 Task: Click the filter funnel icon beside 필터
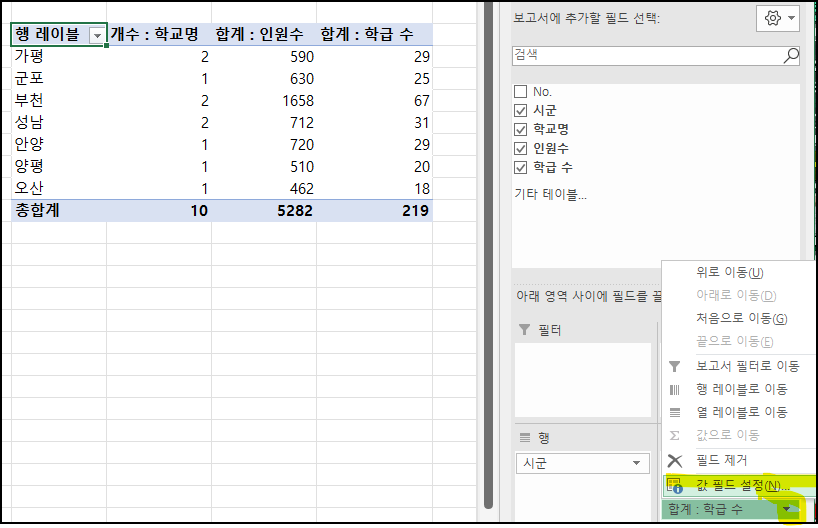point(524,330)
